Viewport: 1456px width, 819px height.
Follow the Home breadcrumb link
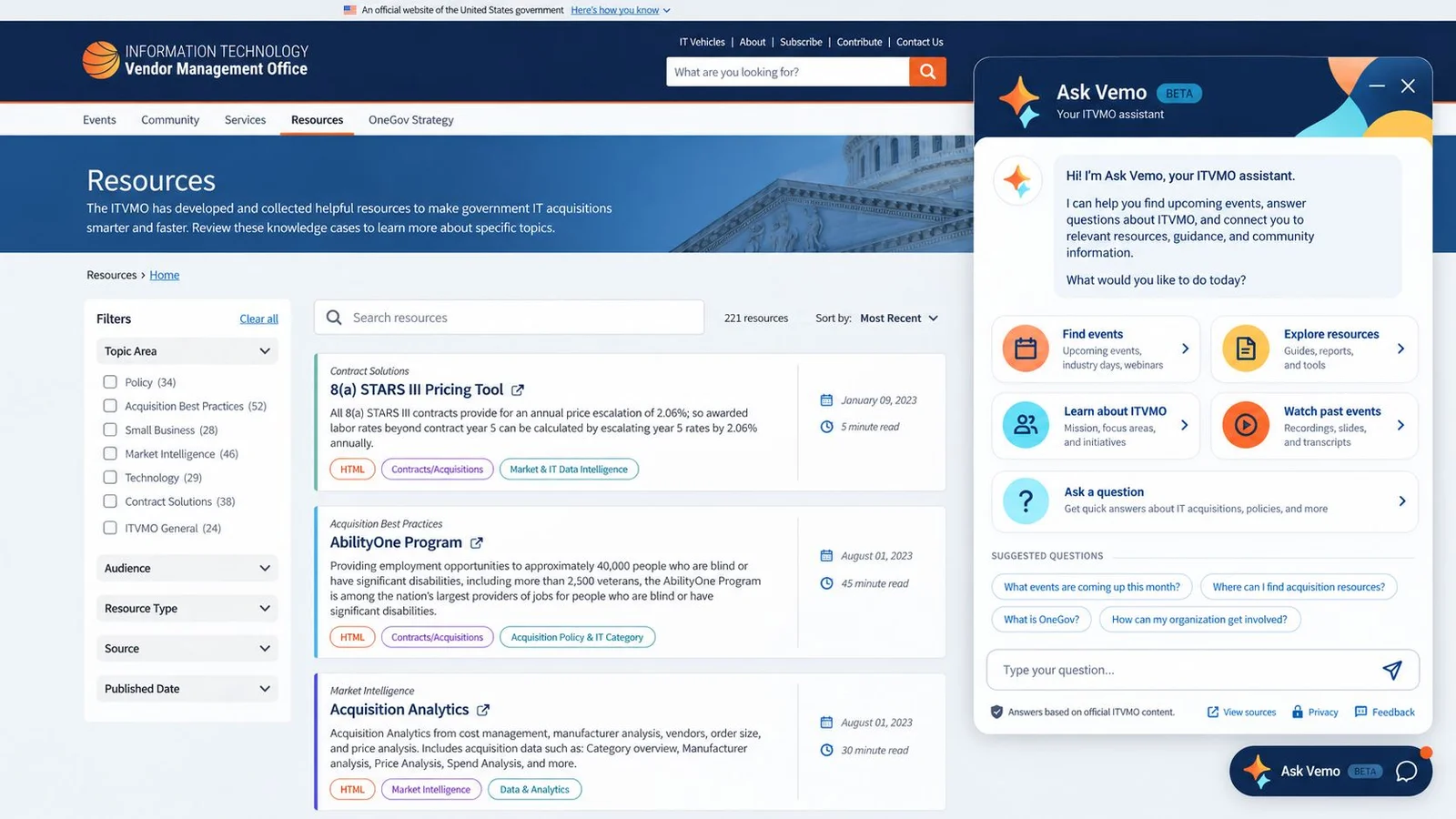click(164, 275)
